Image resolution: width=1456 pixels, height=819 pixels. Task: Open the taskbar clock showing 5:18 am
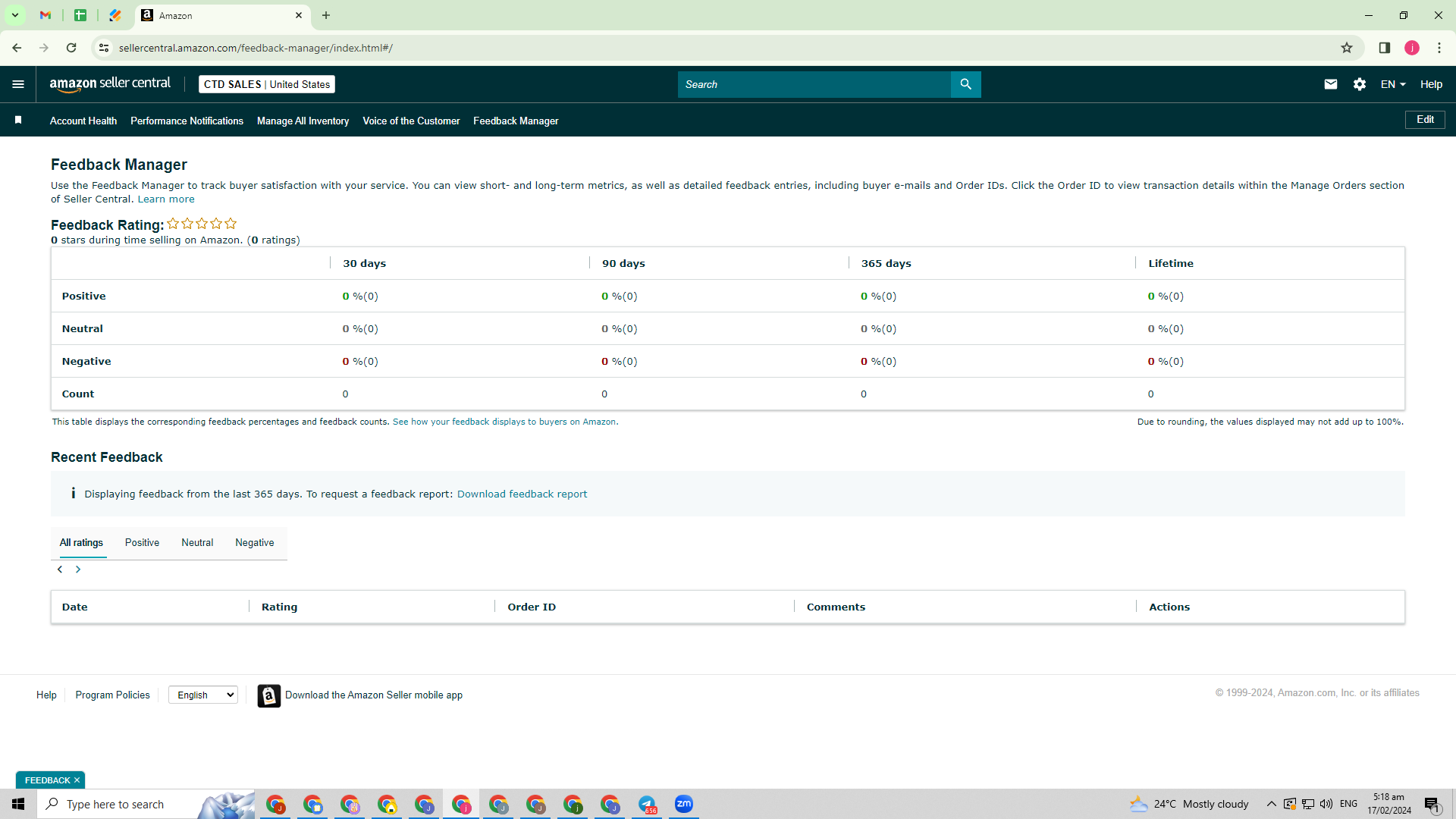coord(1389,804)
